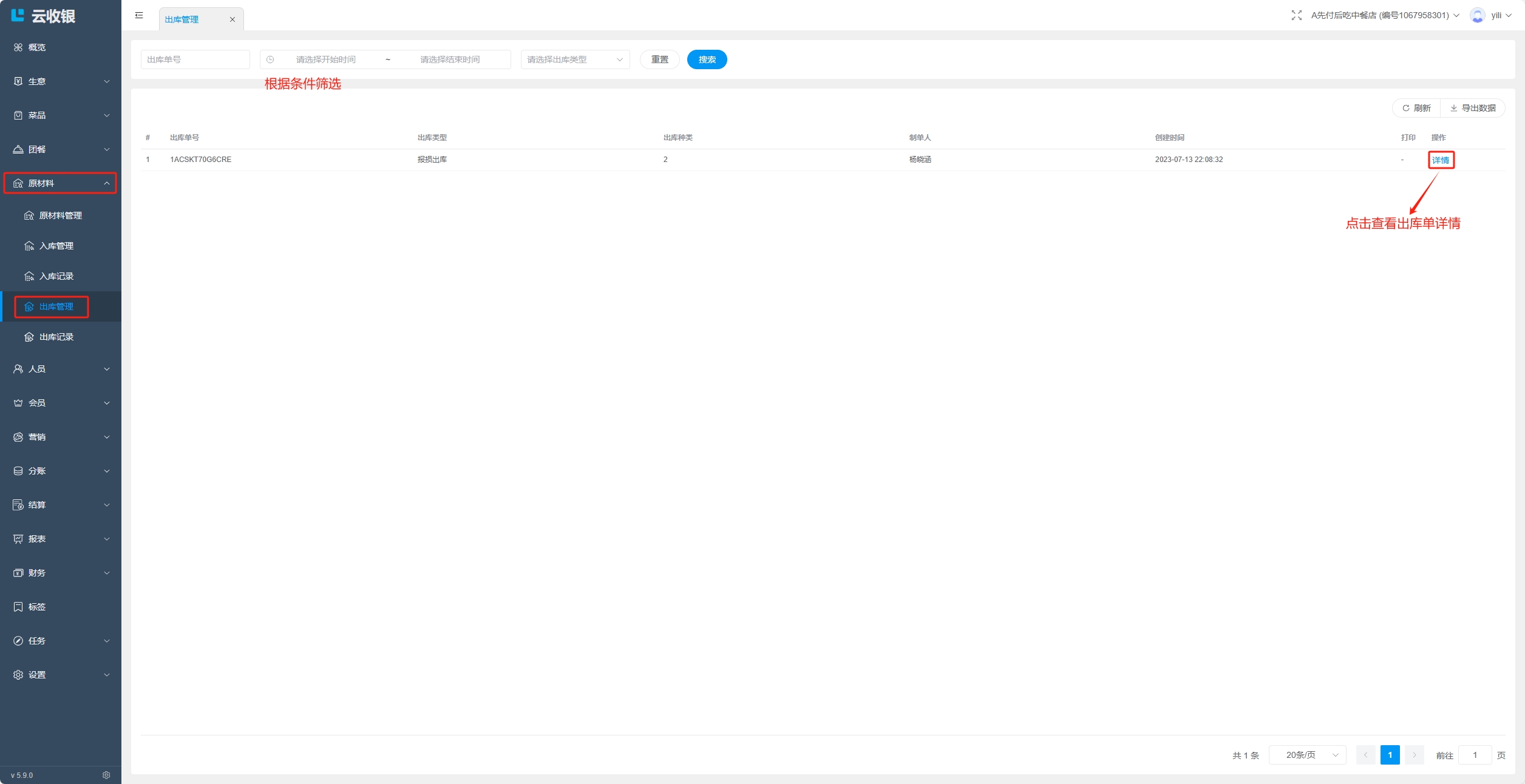Click the 出库单号 search input field
Screen dimensions: 1525x784
[x=195, y=59]
